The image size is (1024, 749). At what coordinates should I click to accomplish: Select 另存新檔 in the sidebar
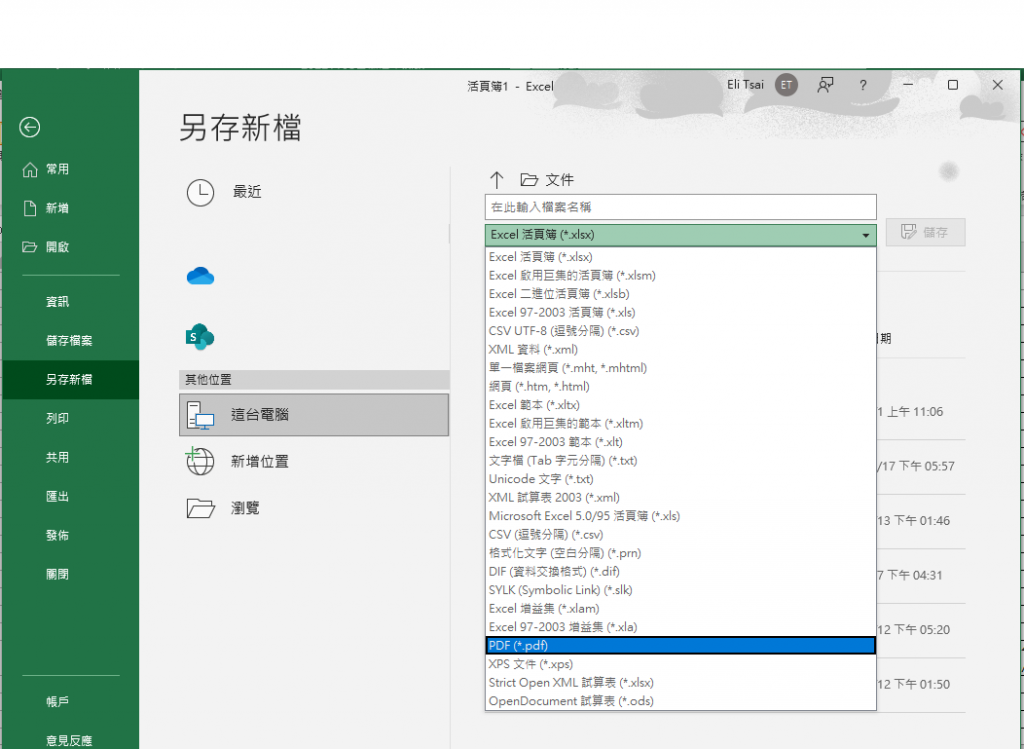pos(71,379)
